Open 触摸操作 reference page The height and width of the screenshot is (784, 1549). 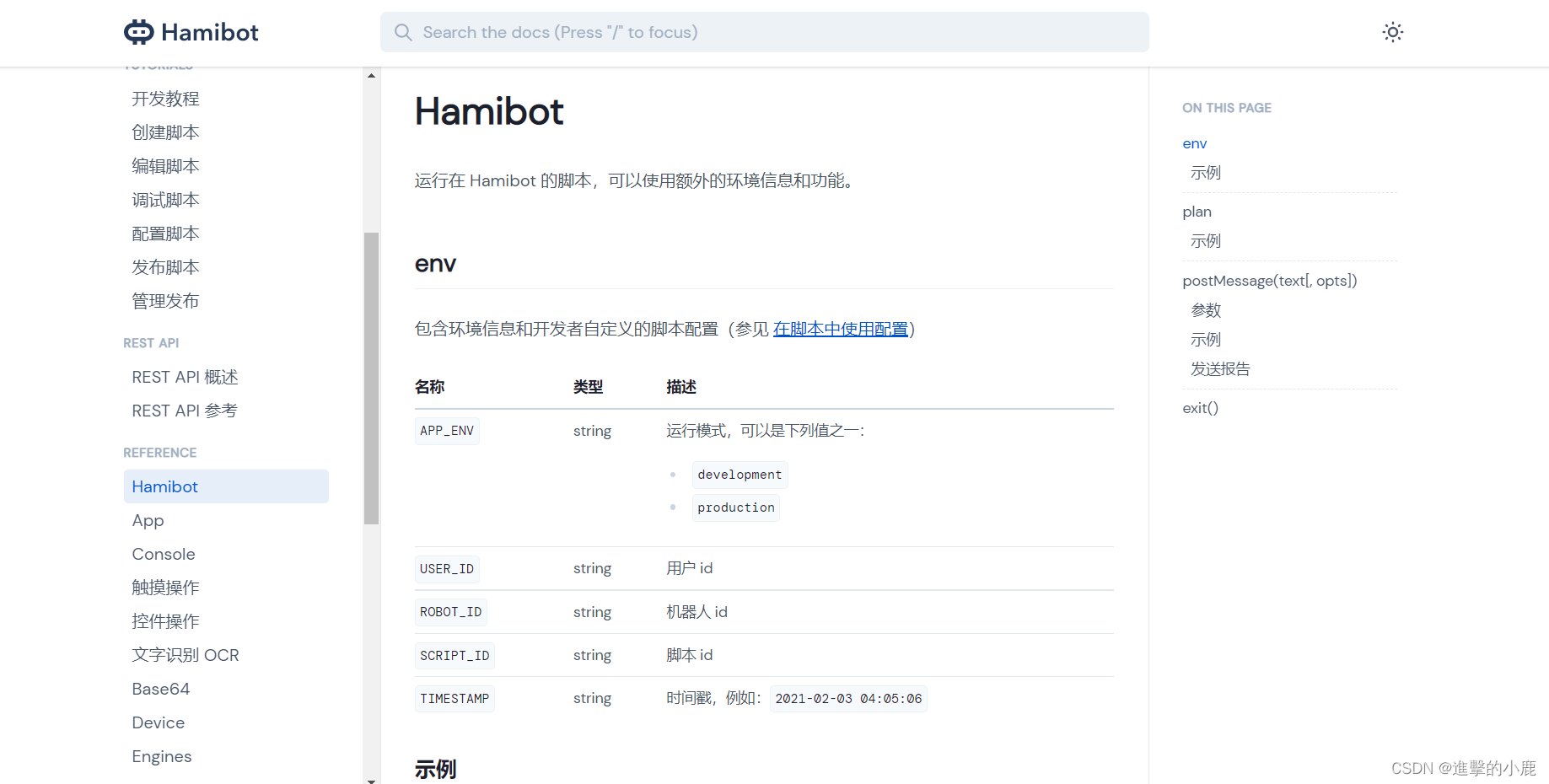165,588
